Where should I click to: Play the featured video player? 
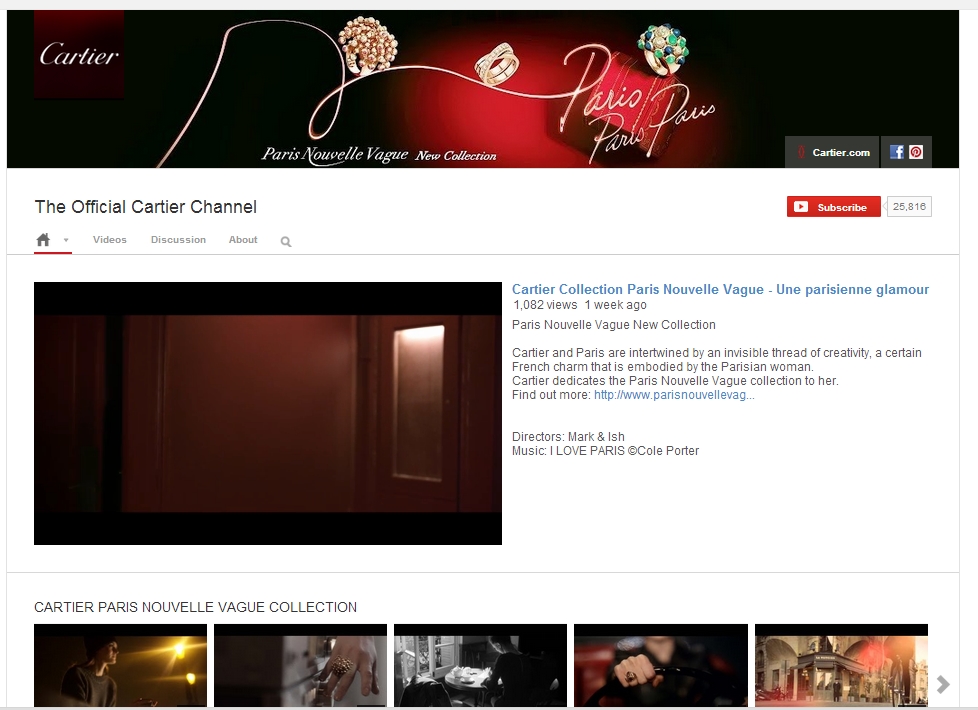coord(268,413)
